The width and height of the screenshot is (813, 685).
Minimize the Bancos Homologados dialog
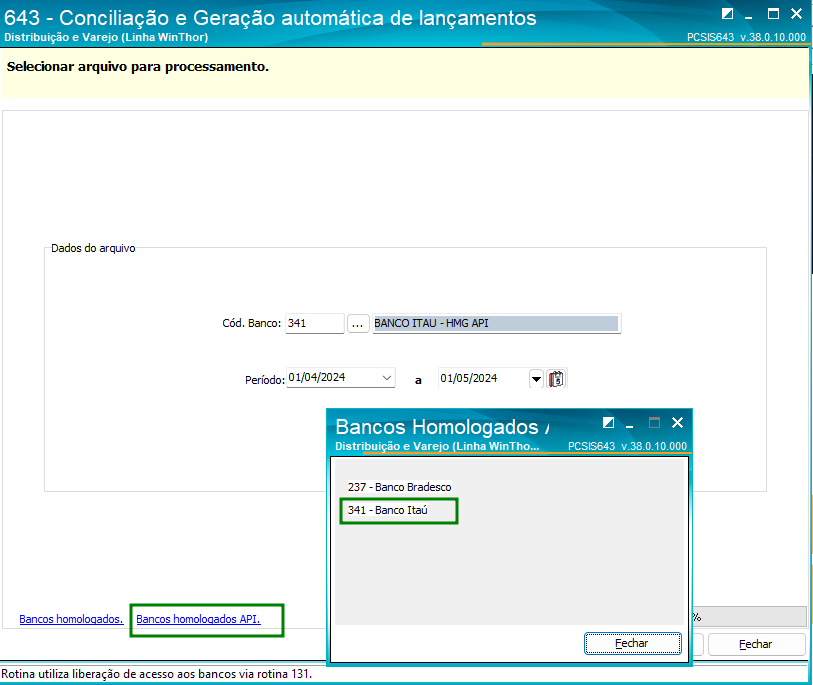pos(629,424)
